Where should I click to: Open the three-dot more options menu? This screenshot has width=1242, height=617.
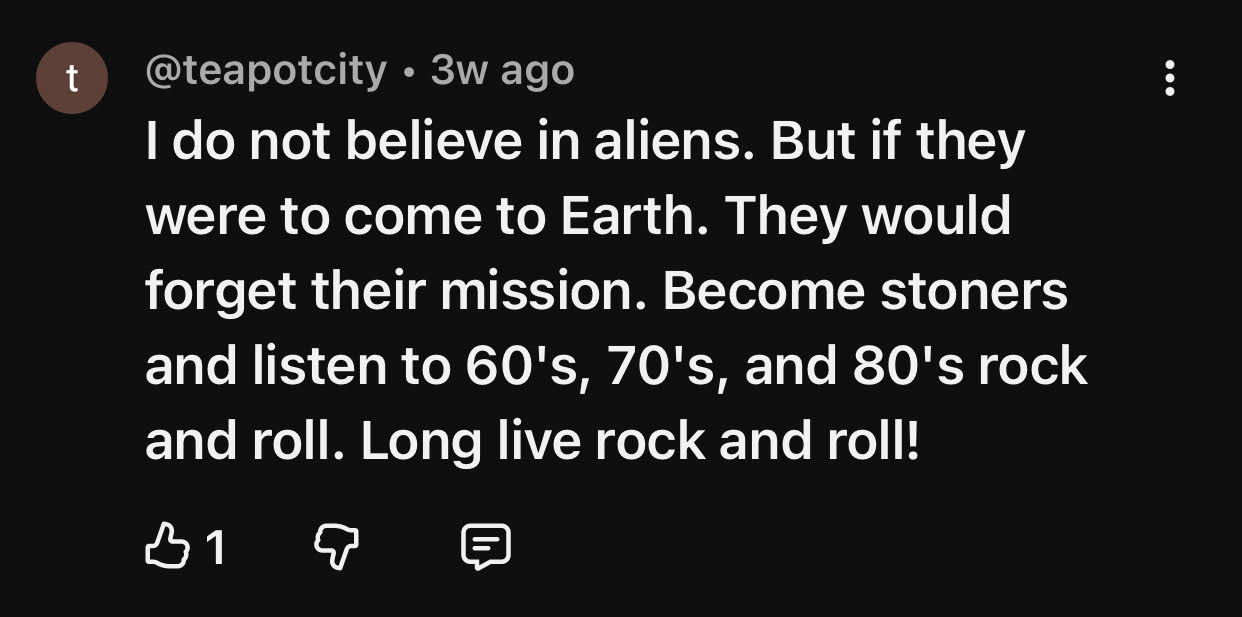pos(1169,78)
